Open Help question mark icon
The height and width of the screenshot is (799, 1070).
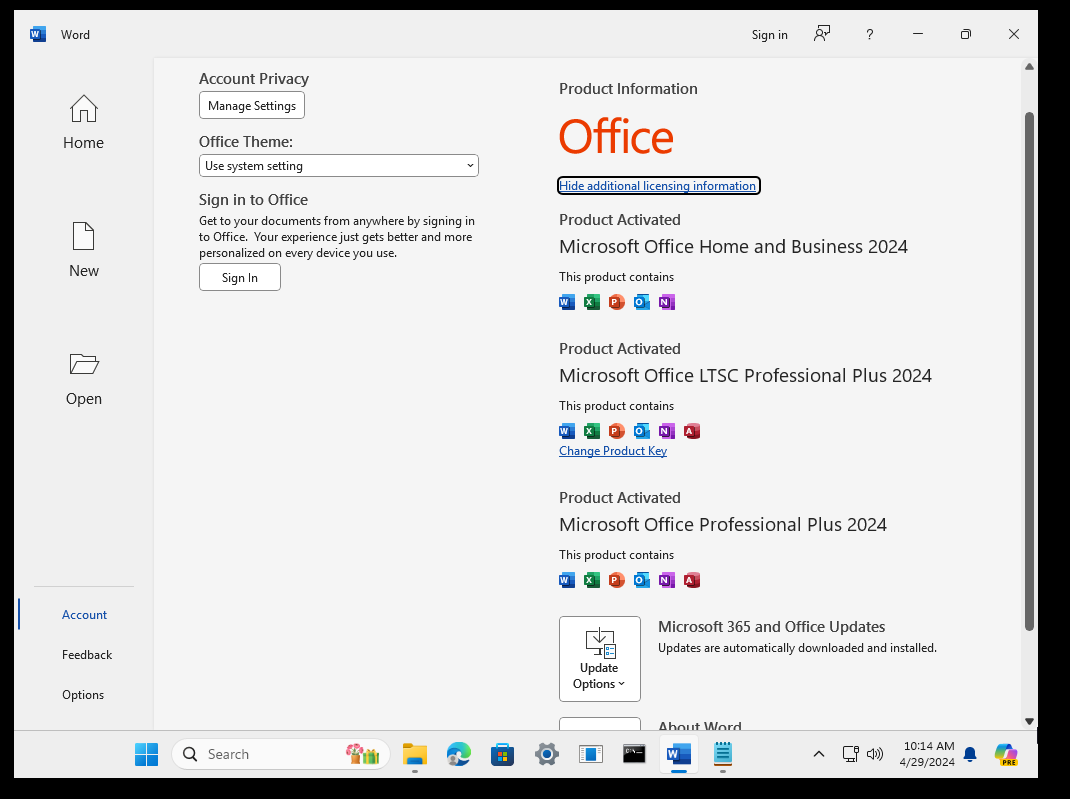coord(869,34)
